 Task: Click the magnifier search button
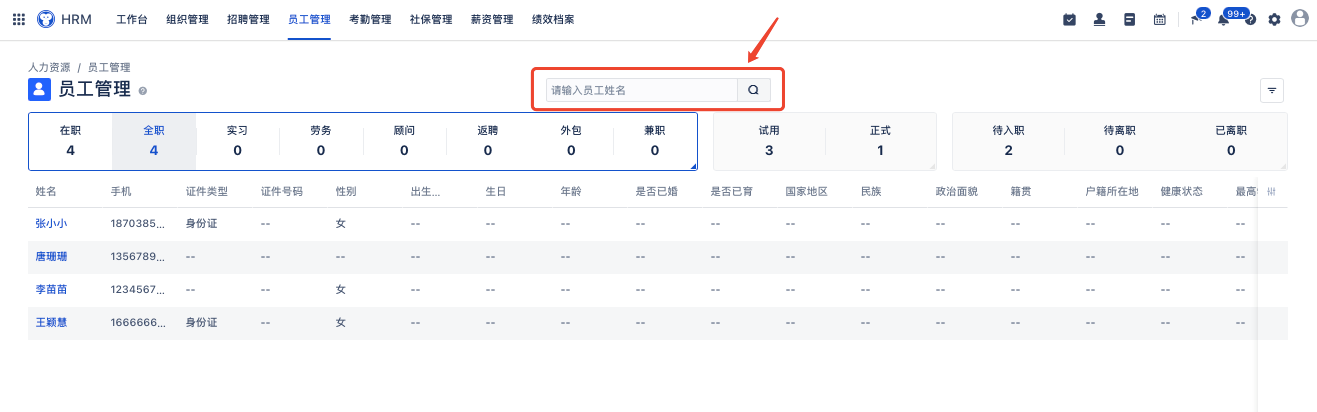(x=754, y=90)
